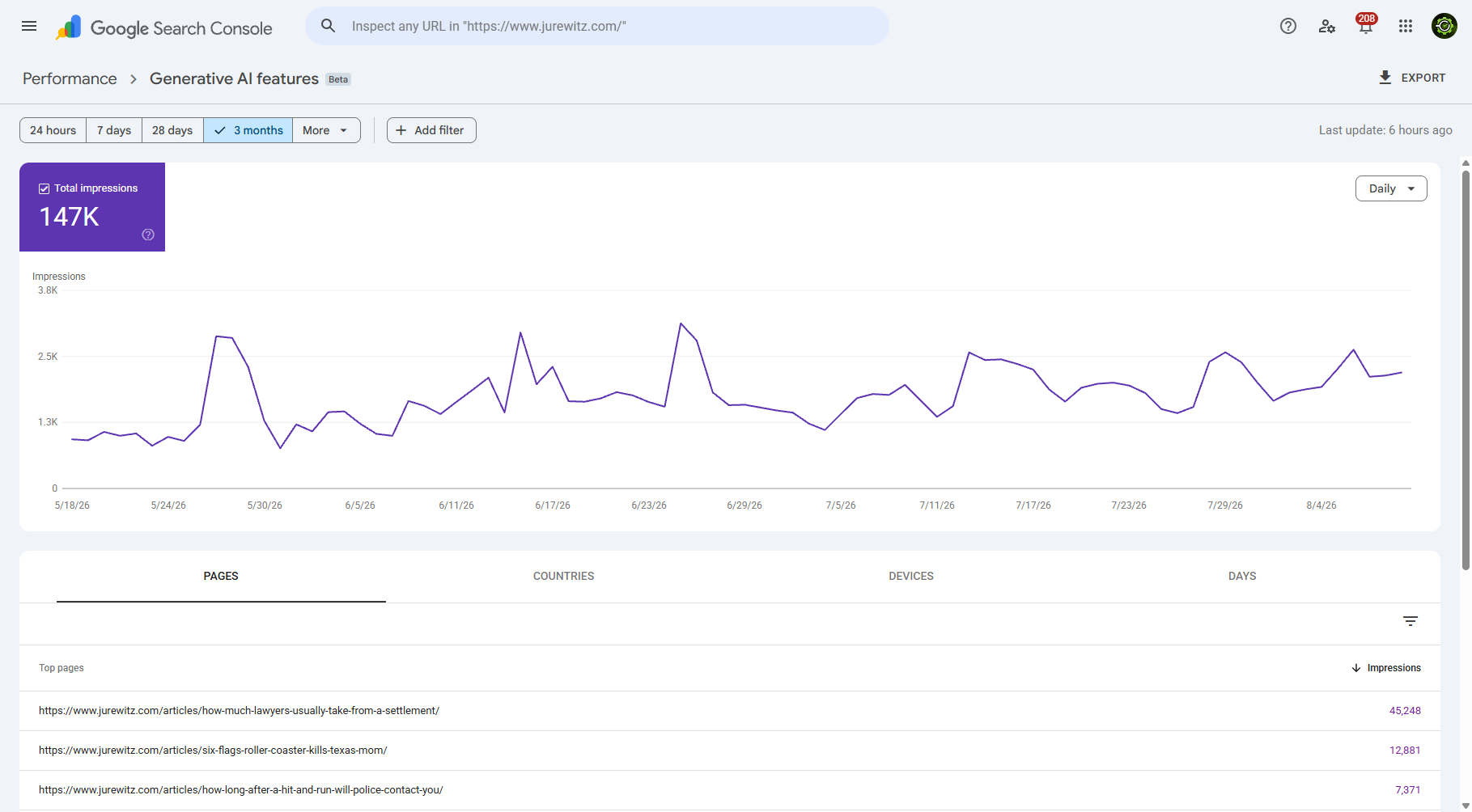Click the table filter rows icon

coord(1410,621)
